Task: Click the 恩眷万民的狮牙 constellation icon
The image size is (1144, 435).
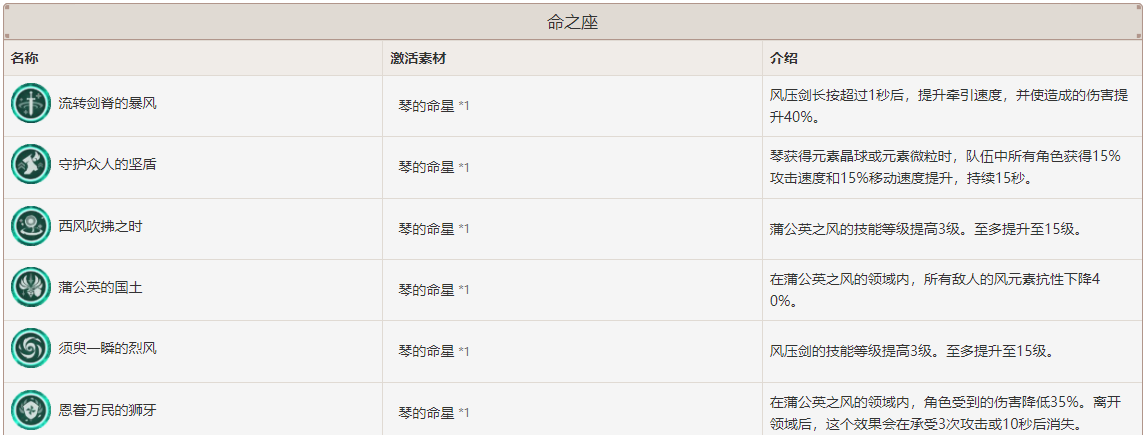Action: point(31,409)
